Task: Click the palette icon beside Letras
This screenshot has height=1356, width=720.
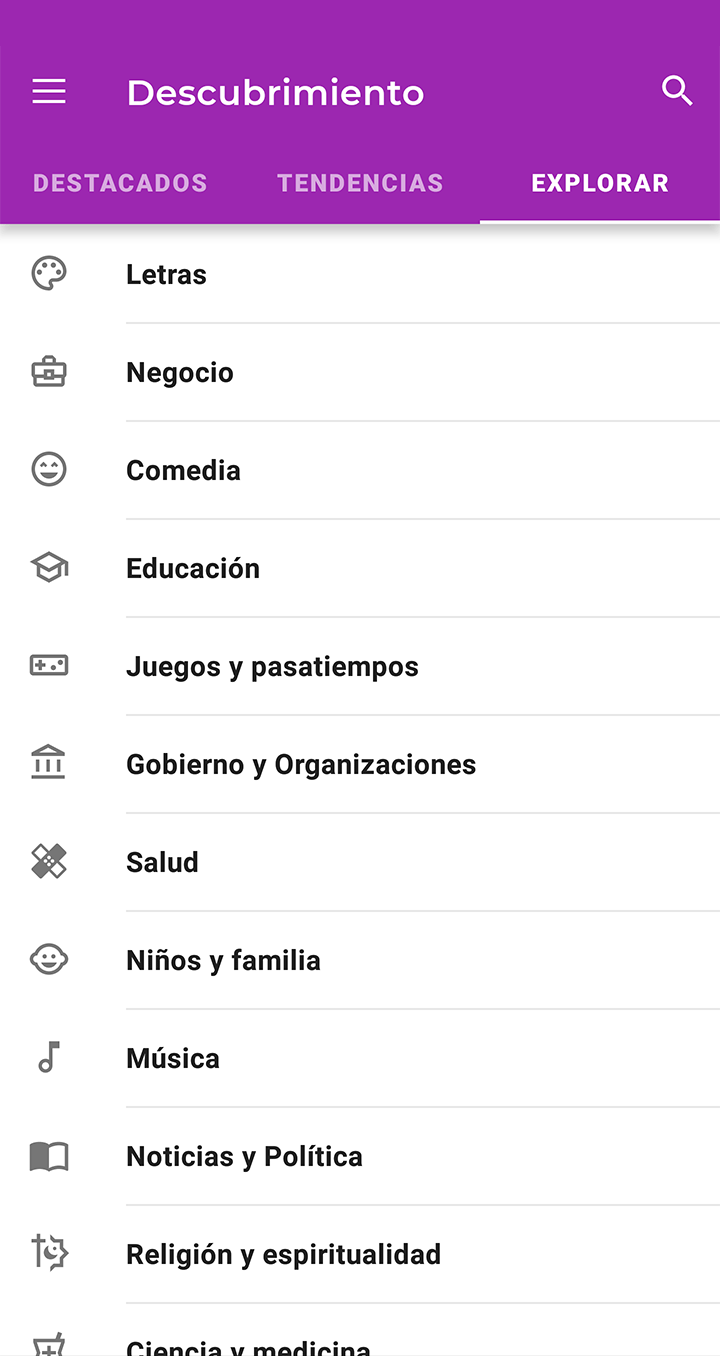Action: point(49,274)
